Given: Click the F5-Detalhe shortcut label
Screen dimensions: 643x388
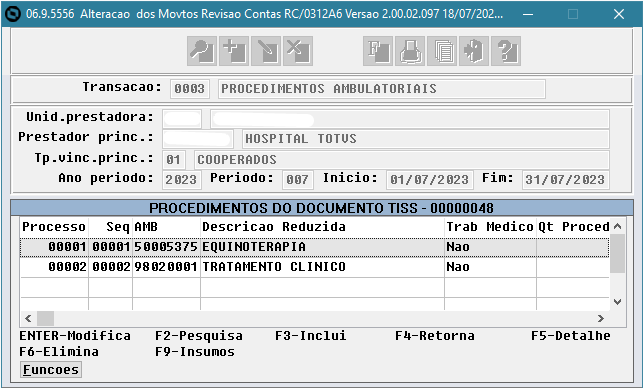Looking at the screenshot, I should 570,336.
